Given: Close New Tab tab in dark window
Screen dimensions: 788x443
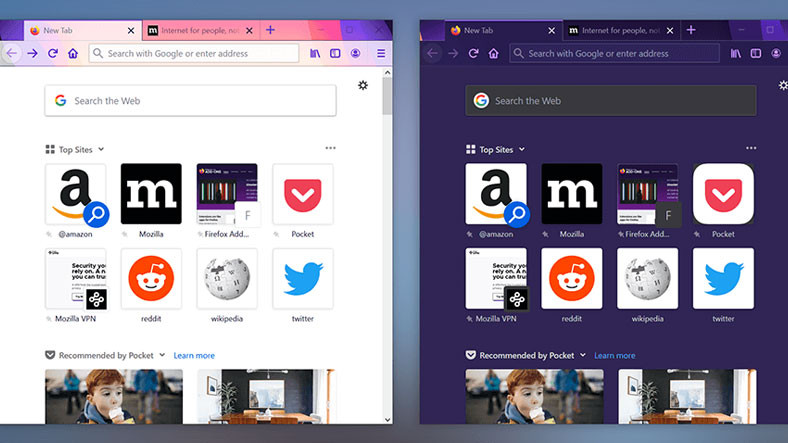Looking at the screenshot, I should click(x=551, y=31).
